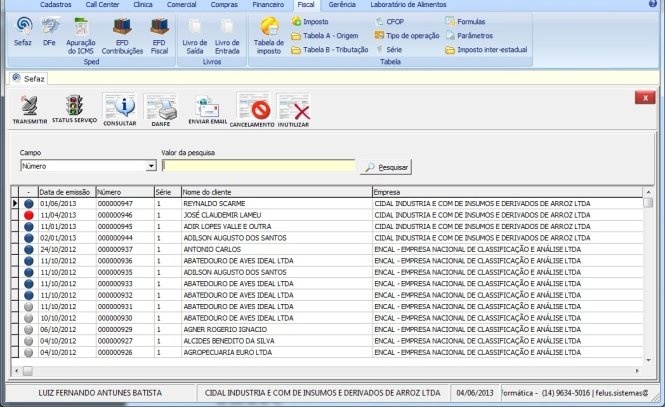Open Tabela B - Tributação
This screenshot has width=665, height=407.
330,50
